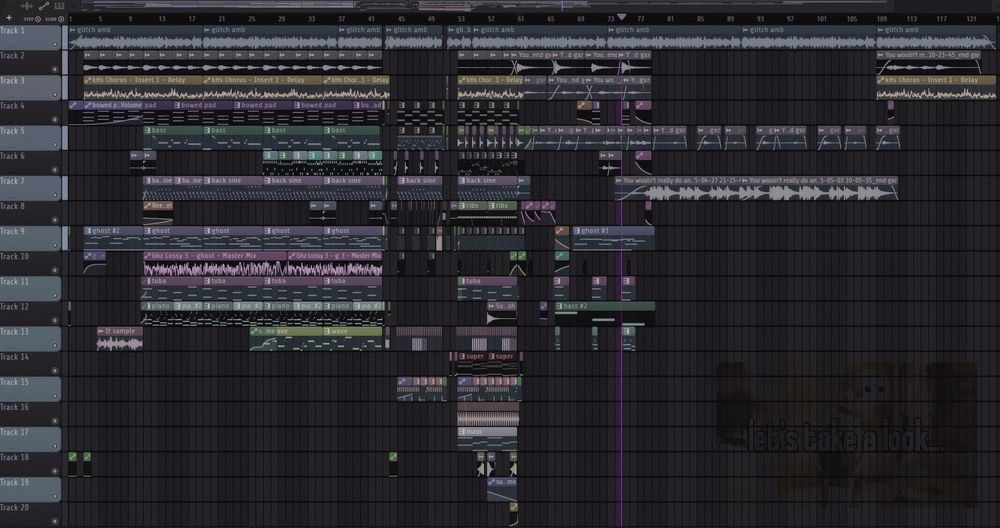Screen dimensions: 1000x528
Task: Mute Track 8 with its dot
Action: click(x=55, y=220)
